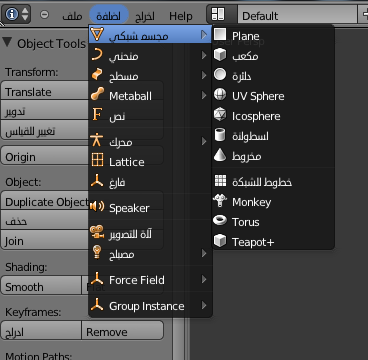The image size is (368, 360).
Task: Expand the Force Field submenu arrow
Action: [204, 279]
